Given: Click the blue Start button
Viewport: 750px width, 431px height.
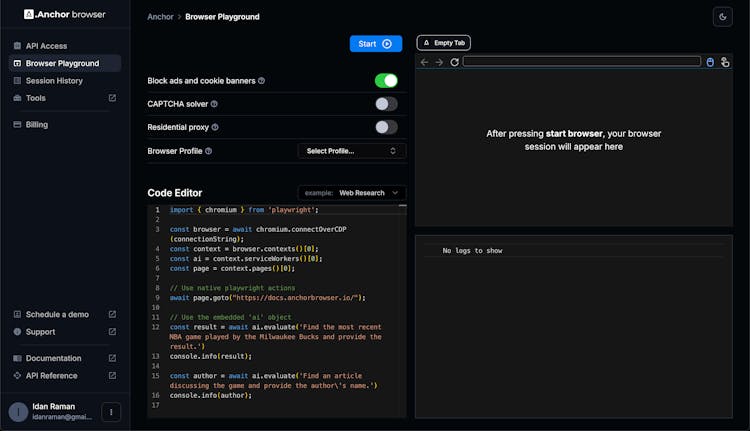Looking at the screenshot, I should [375, 44].
